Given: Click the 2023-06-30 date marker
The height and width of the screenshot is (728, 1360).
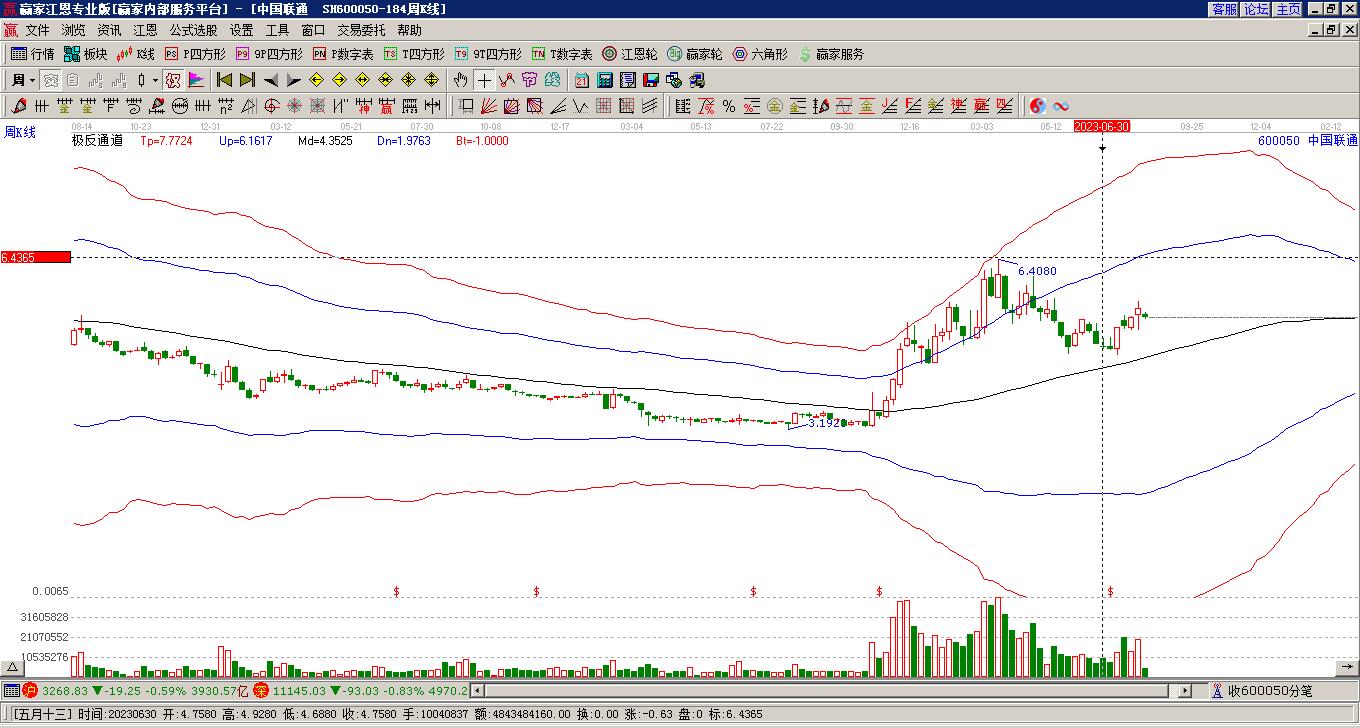Looking at the screenshot, I should tap(1102, 126).
